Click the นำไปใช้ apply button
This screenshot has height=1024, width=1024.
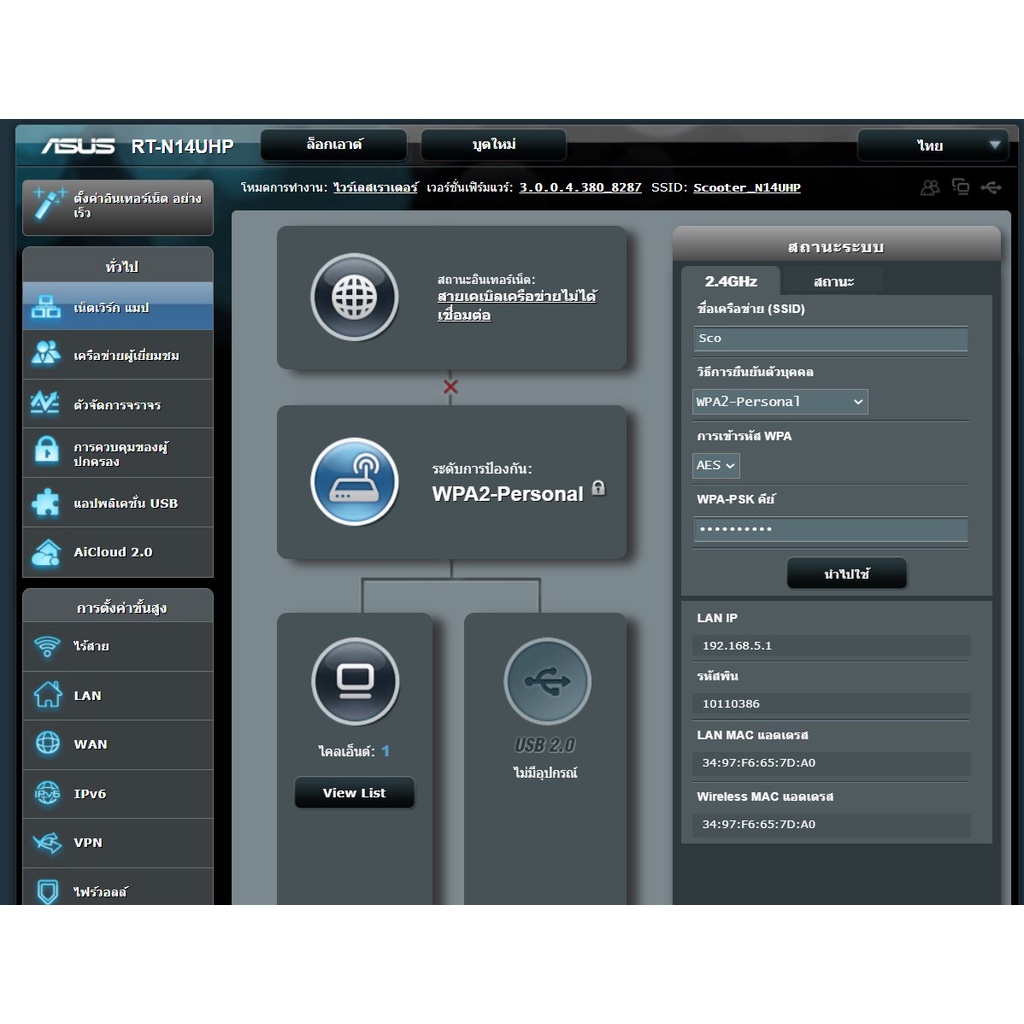pyautogui.click(x=846, y=573)
